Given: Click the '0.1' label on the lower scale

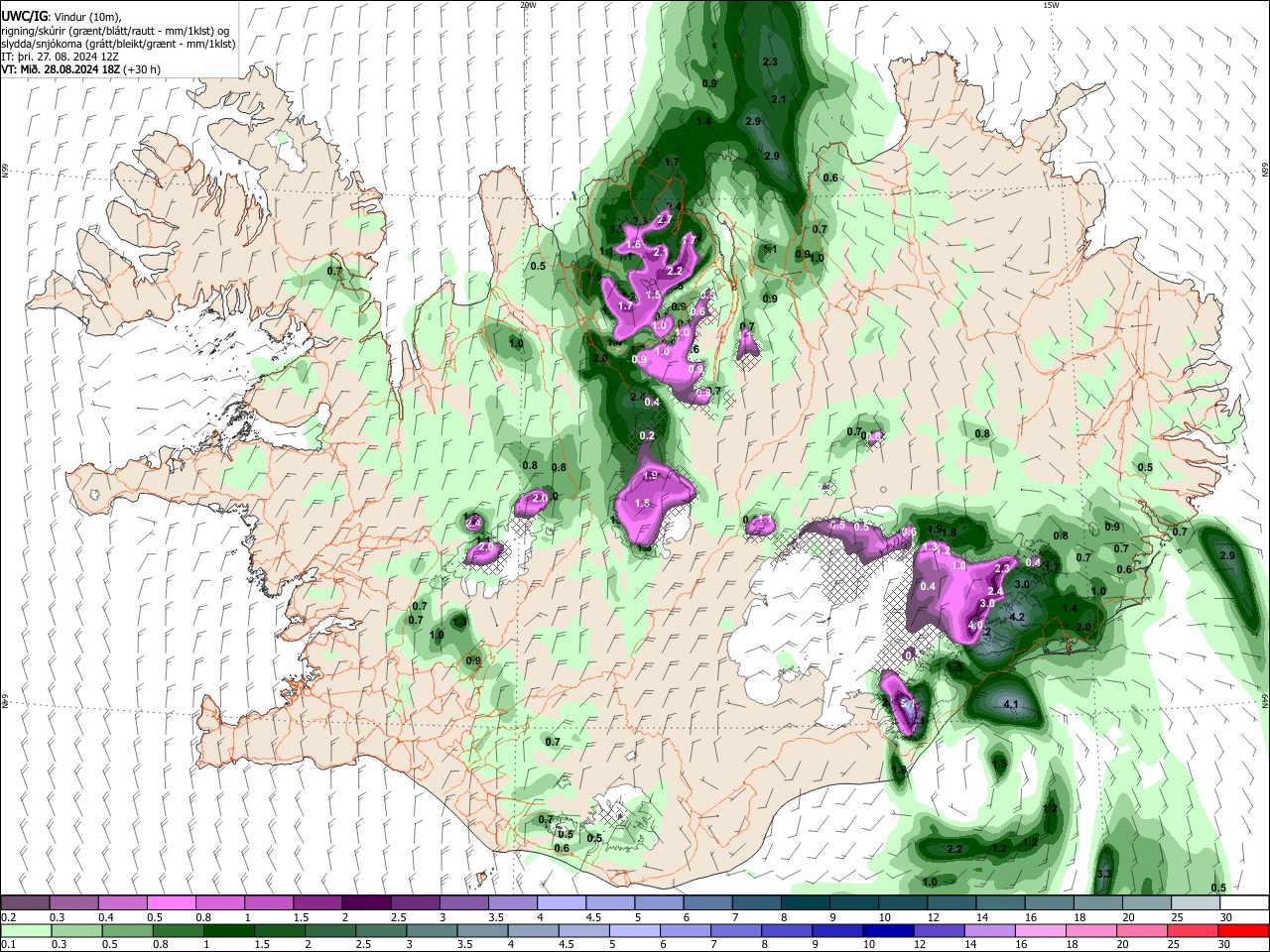Looking at the screenshot, I should [8, 944].
